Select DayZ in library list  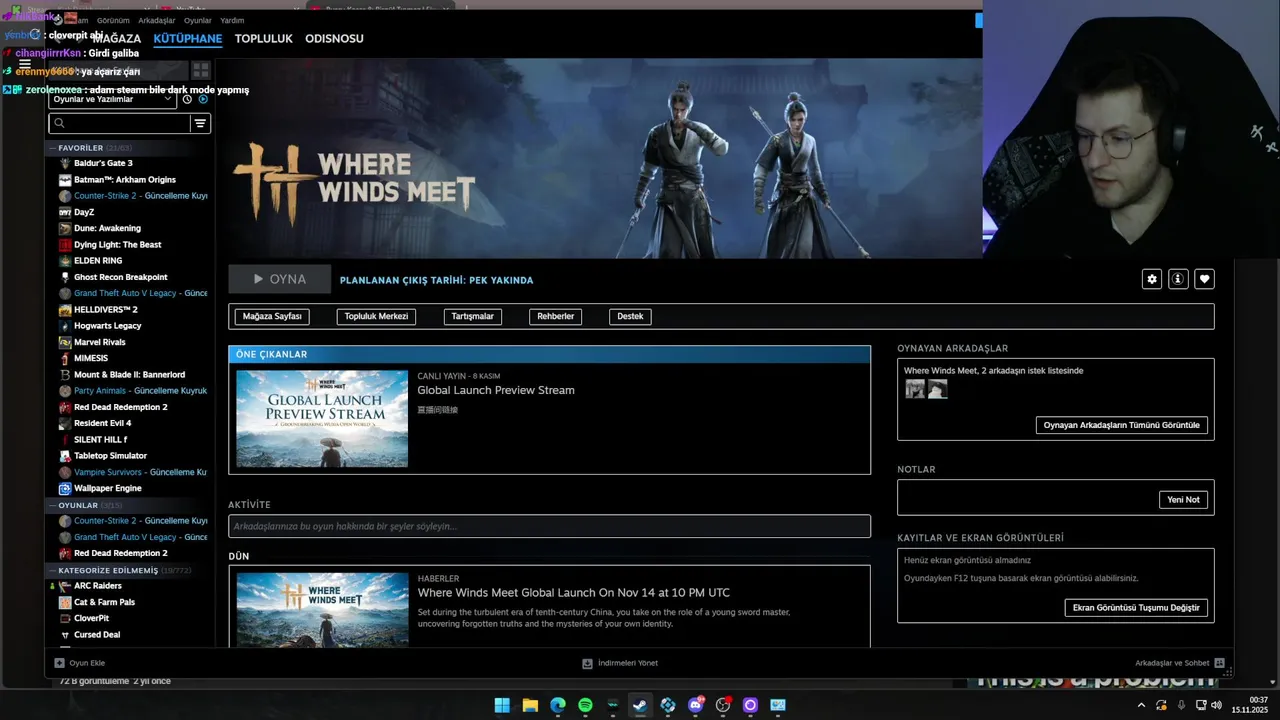pos(84,212)
